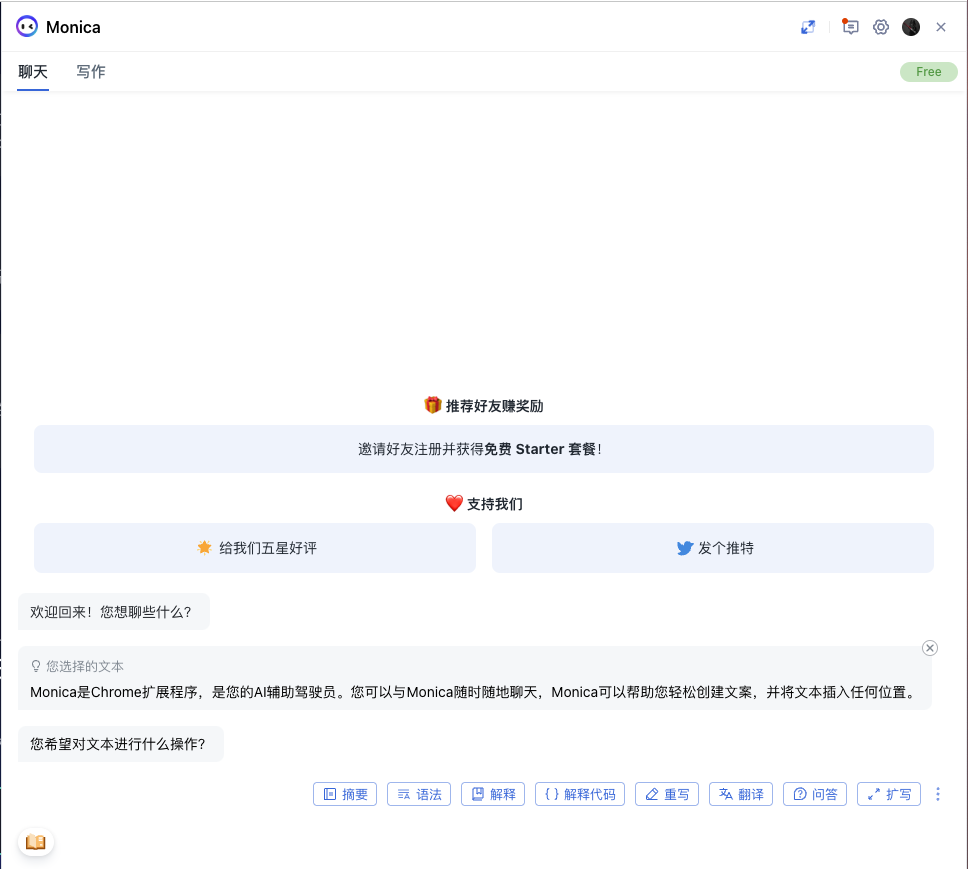
Task: Click the invite friends Starter banner
Action: (483, 449)
